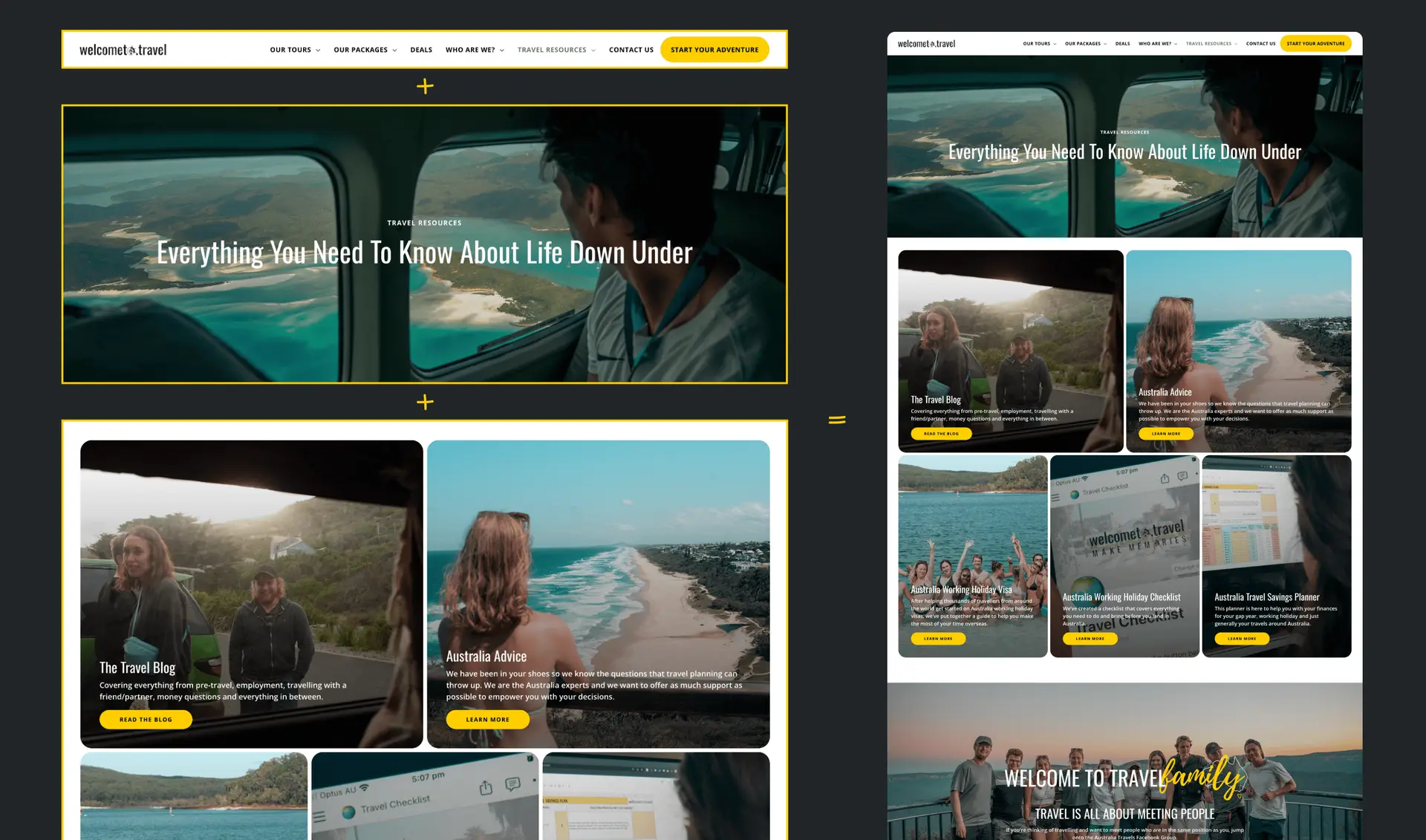Viewport: 1426px width, 840px height.
Task: Click 'Australia Advice' title on the large card
Action: [486, 657]
